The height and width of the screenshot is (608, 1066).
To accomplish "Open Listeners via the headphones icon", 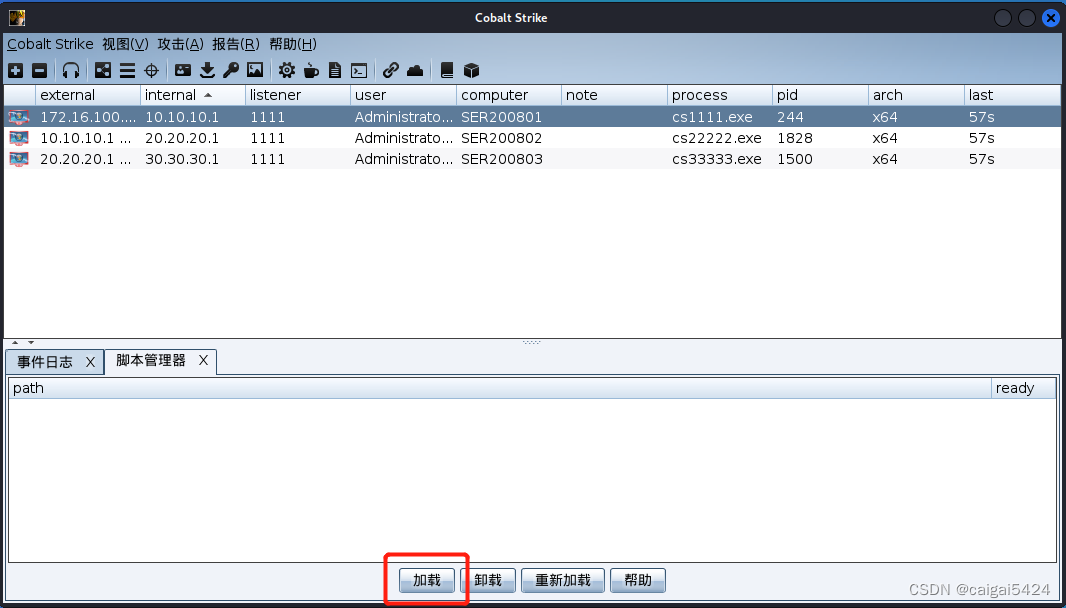I will [x=71, y=70].
